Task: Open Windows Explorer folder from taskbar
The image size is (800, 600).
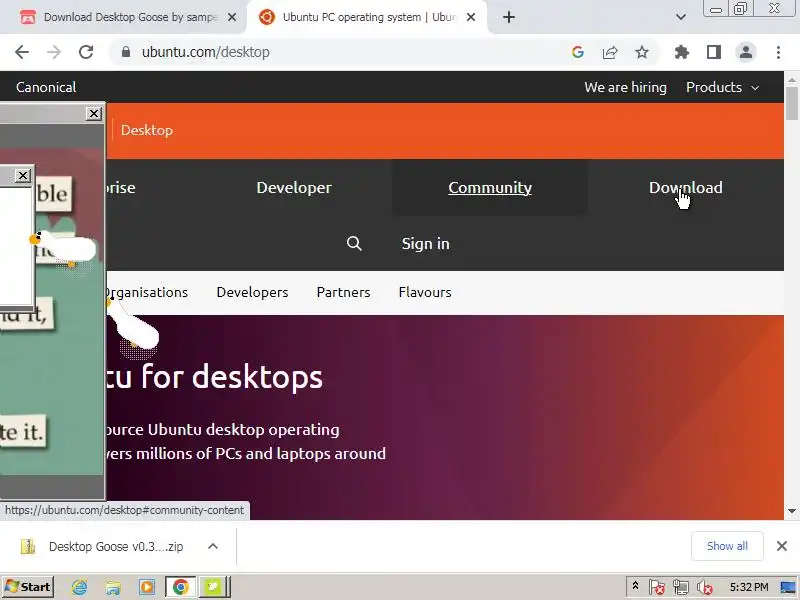Action: click(113, 587)
